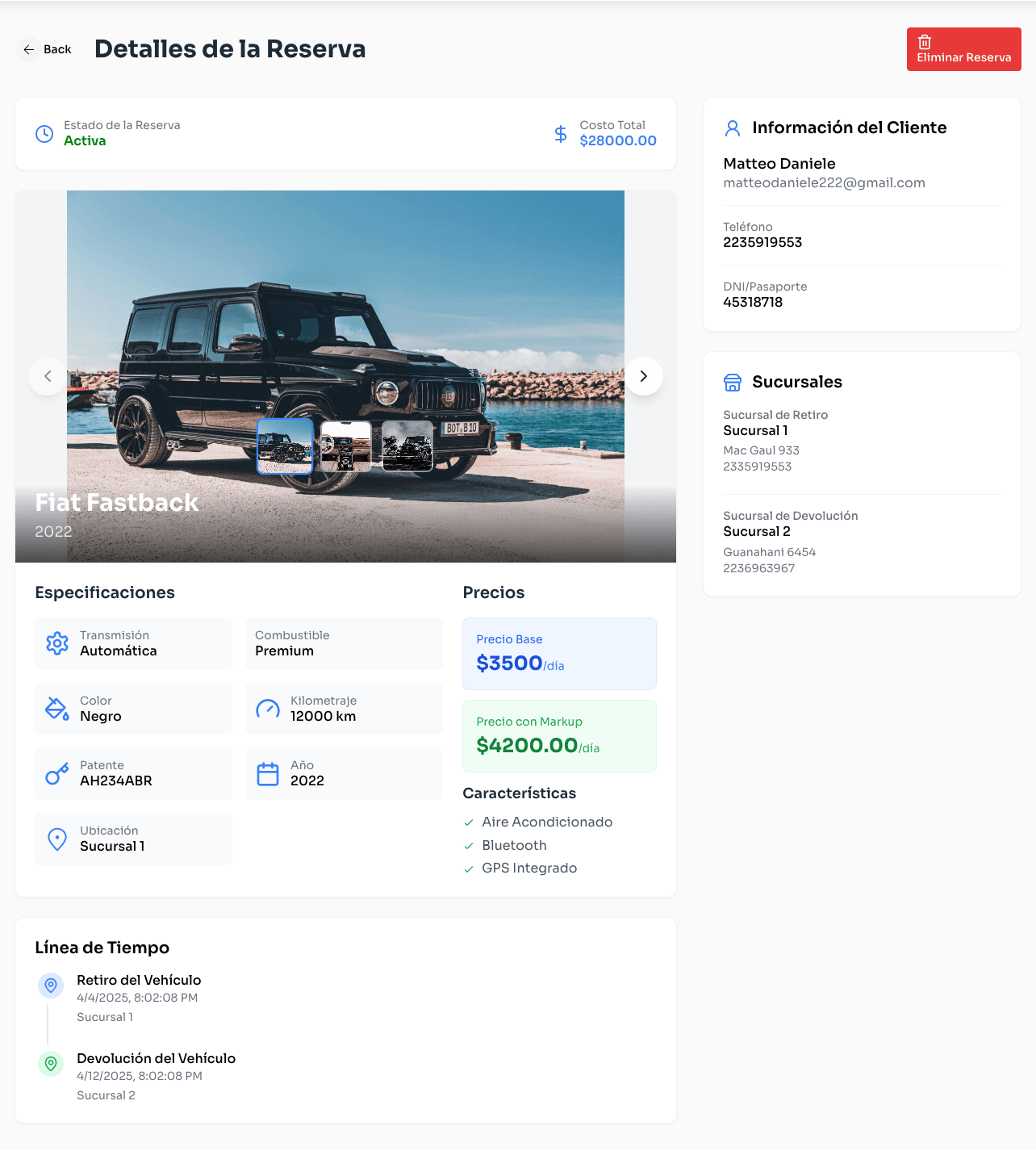Click the Fiat Fastback vehicle title
The height and width of the screenshot is (1151, 1036).
click(x=117, y=503)
